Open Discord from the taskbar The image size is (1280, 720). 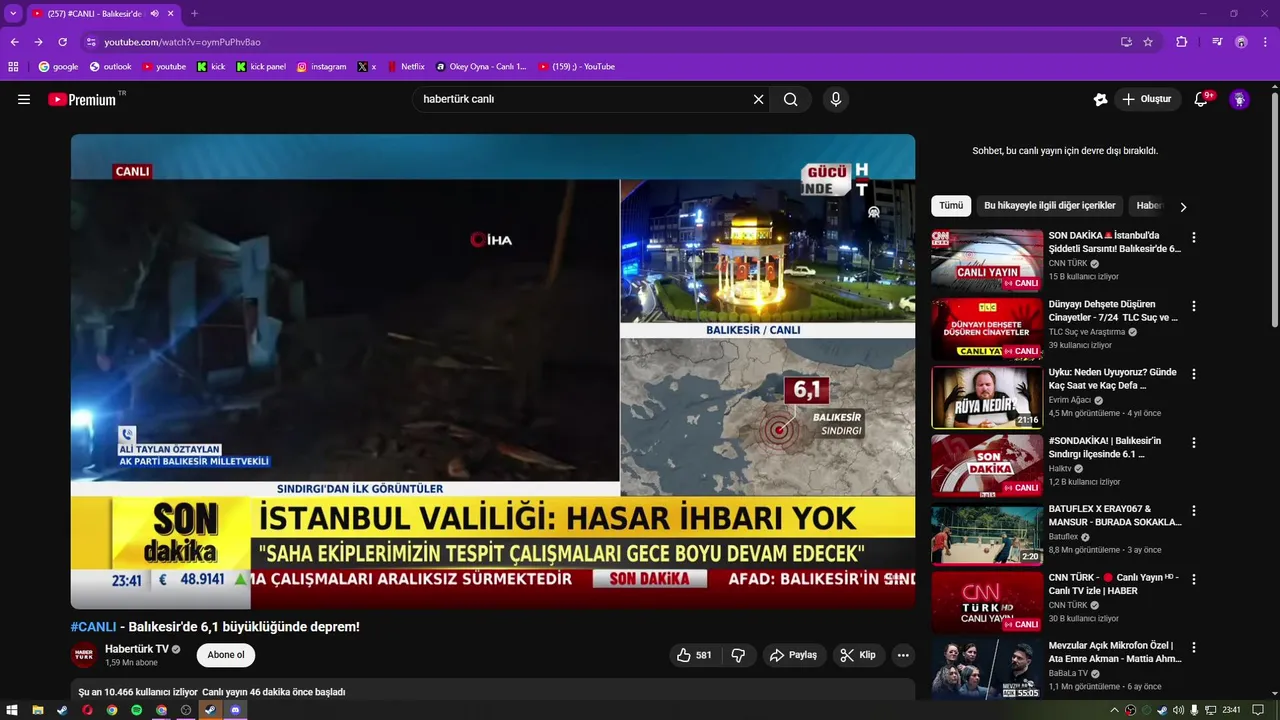point(235,710)
